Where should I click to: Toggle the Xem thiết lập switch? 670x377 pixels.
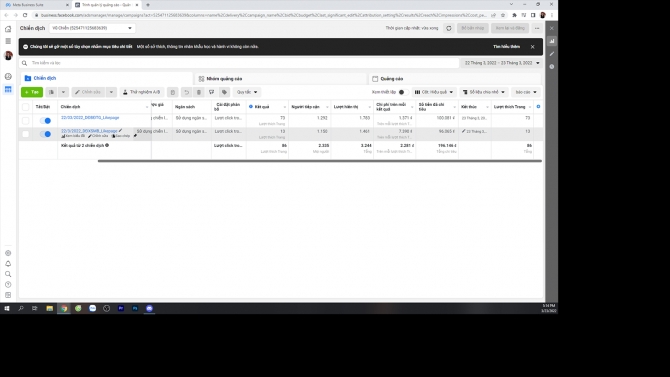[x=402, y=92]
